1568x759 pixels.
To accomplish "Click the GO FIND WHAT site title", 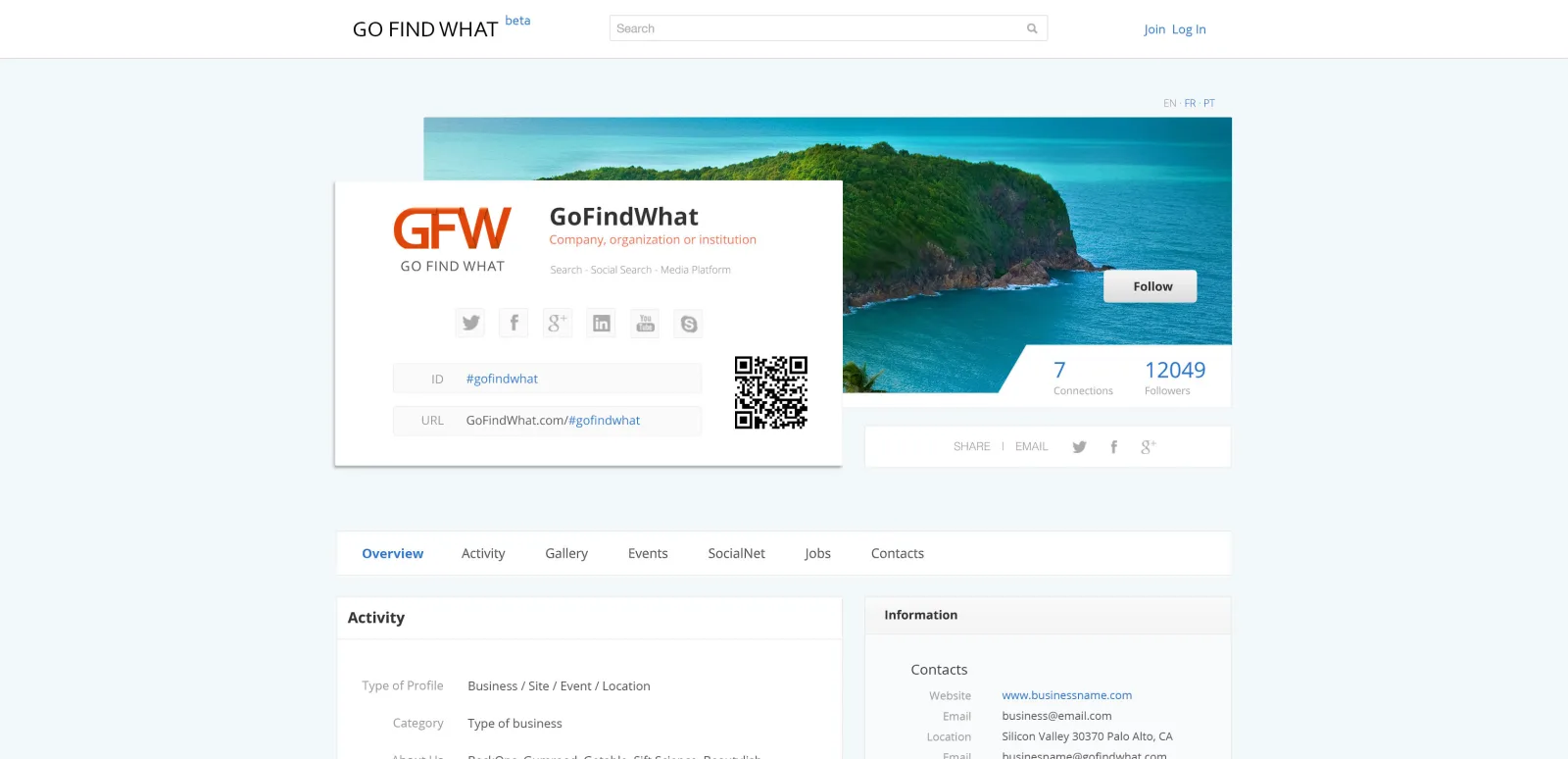I will coord(425,29).
